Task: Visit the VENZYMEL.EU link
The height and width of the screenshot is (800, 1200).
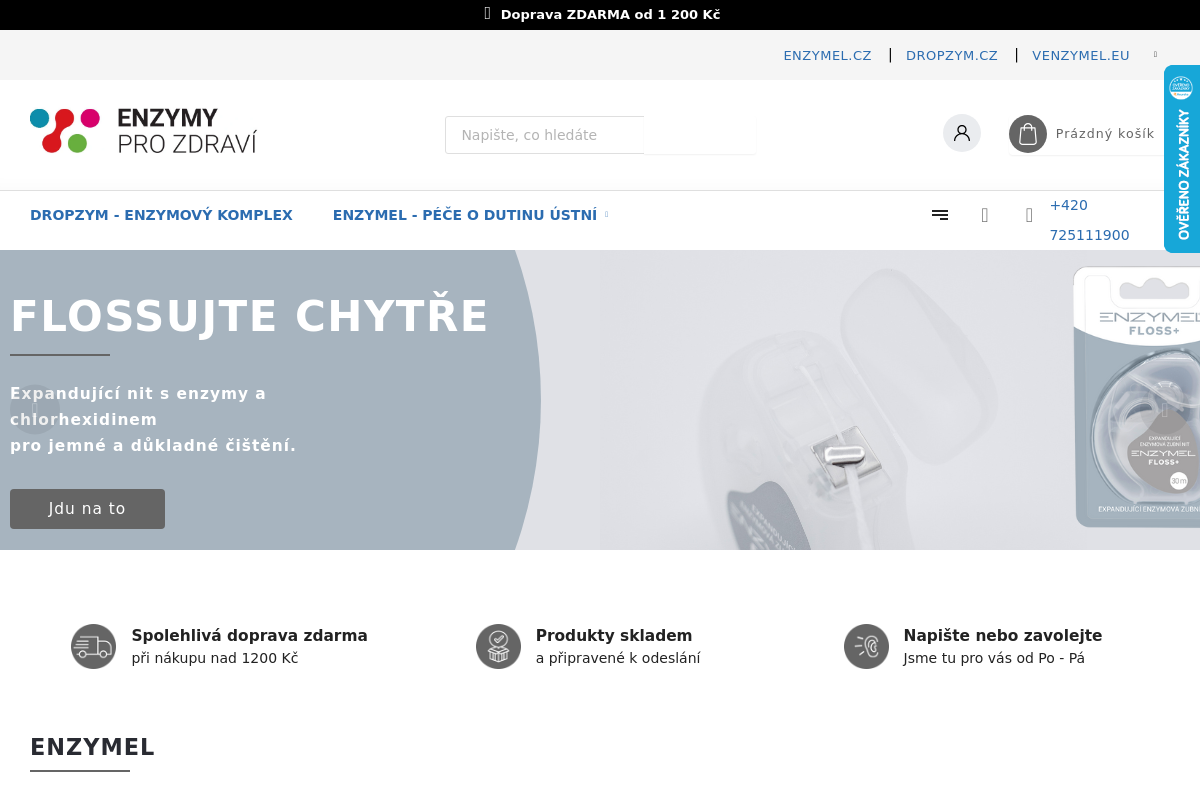Action: coord(1081,56)
